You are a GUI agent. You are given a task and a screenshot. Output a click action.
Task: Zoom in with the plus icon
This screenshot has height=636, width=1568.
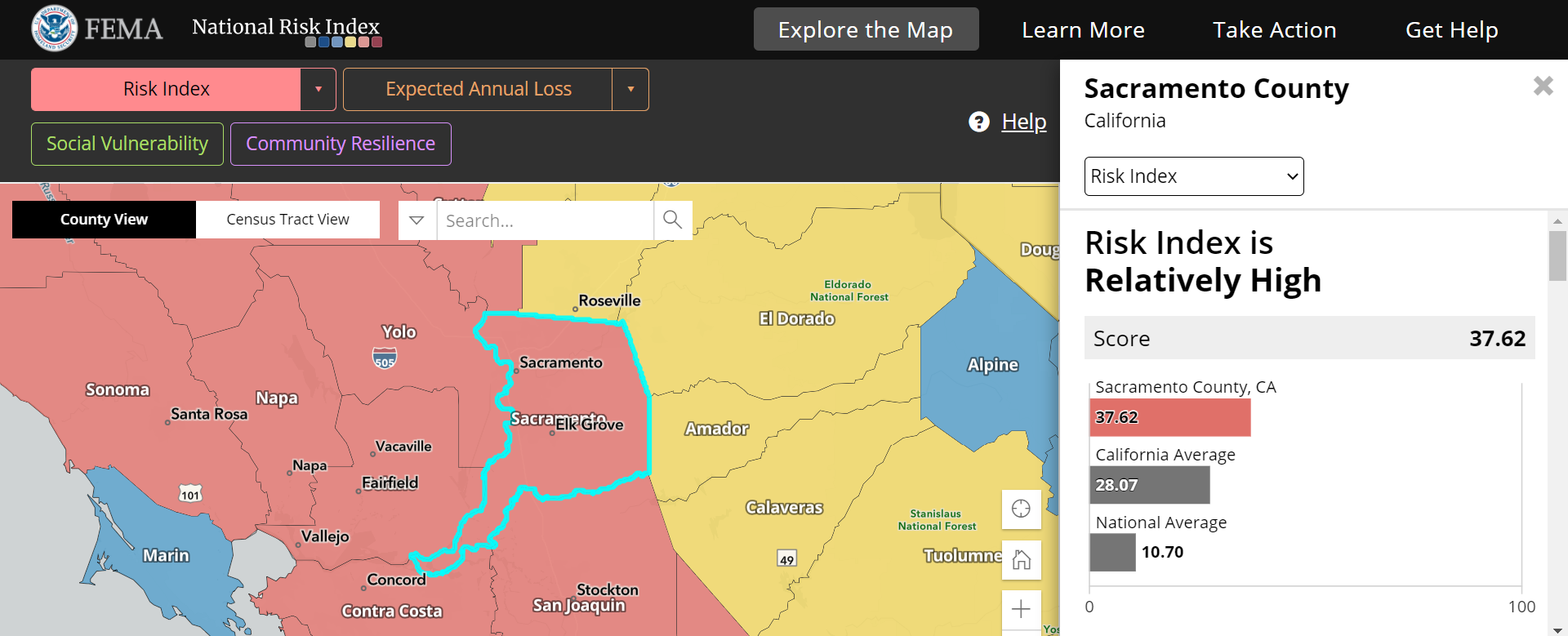(1021, 609)
